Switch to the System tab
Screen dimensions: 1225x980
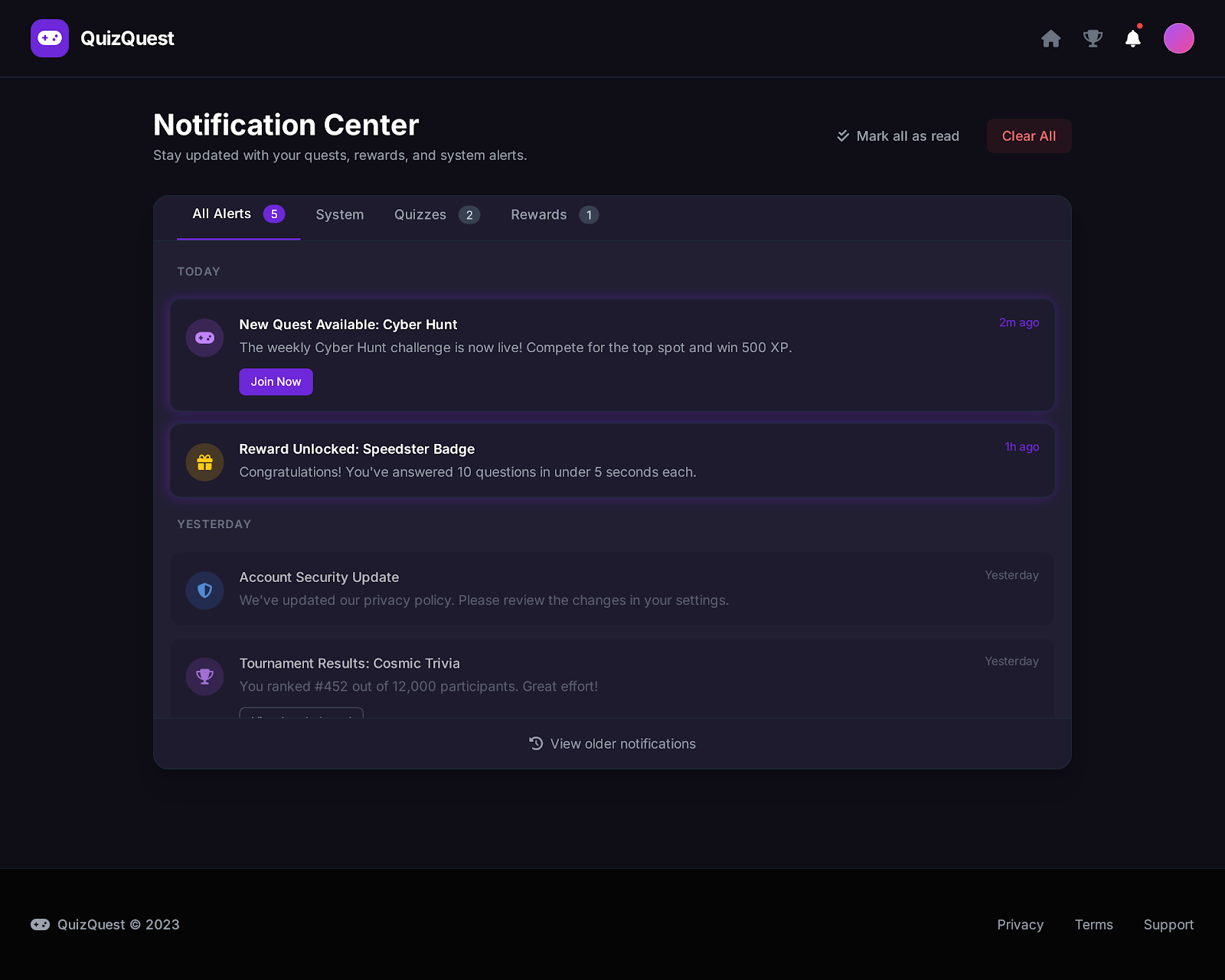pos(339,214)
